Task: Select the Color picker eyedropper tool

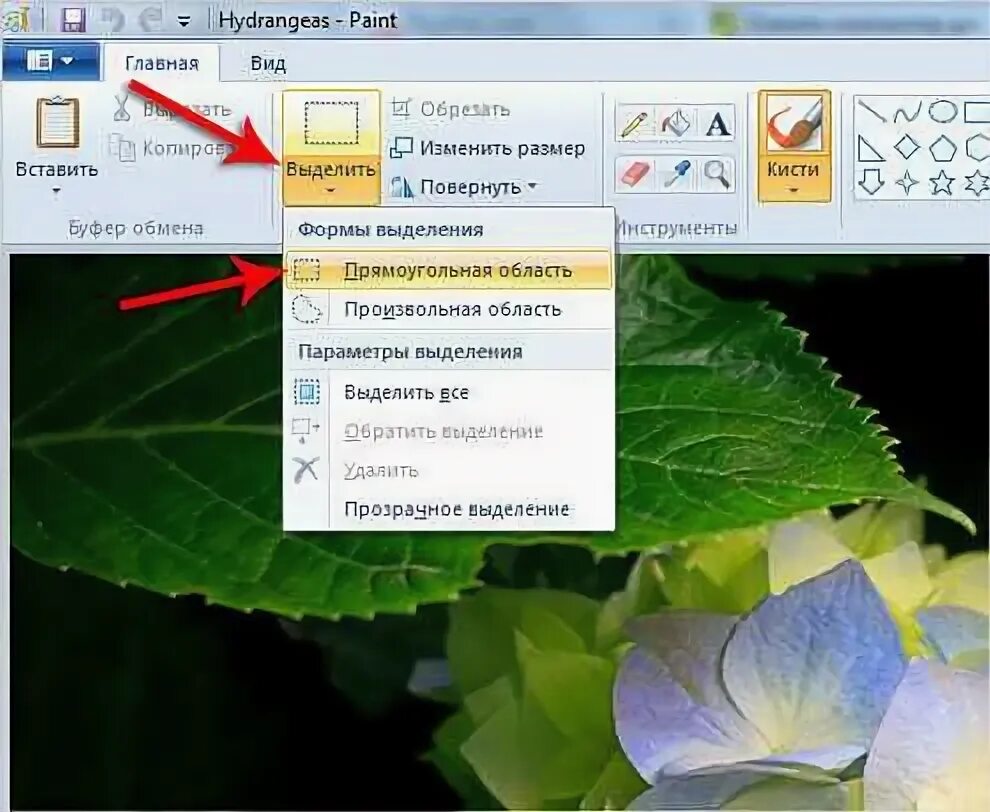Action: coord(676,174)
